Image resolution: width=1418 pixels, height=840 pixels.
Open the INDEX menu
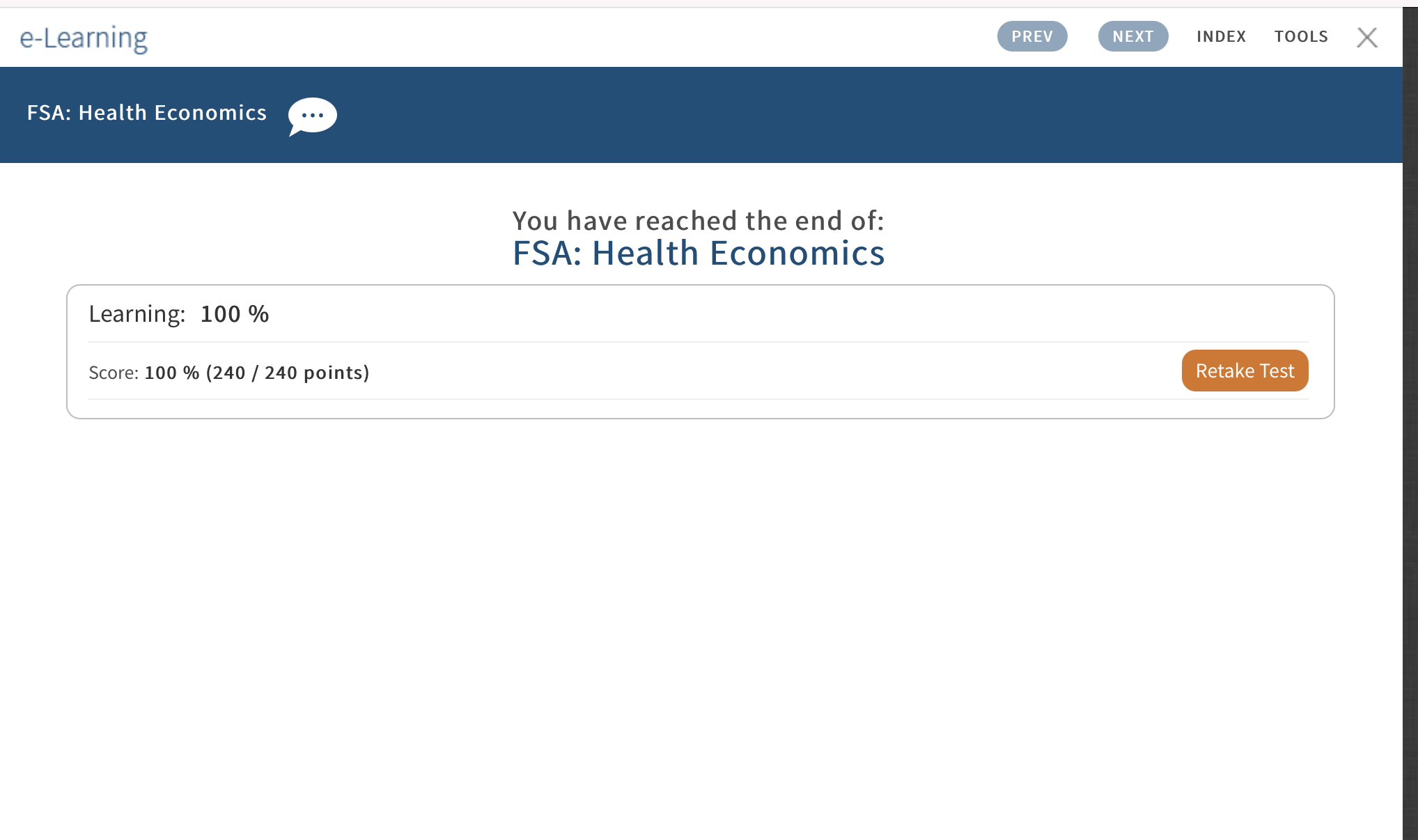[x=1222, y=36]
